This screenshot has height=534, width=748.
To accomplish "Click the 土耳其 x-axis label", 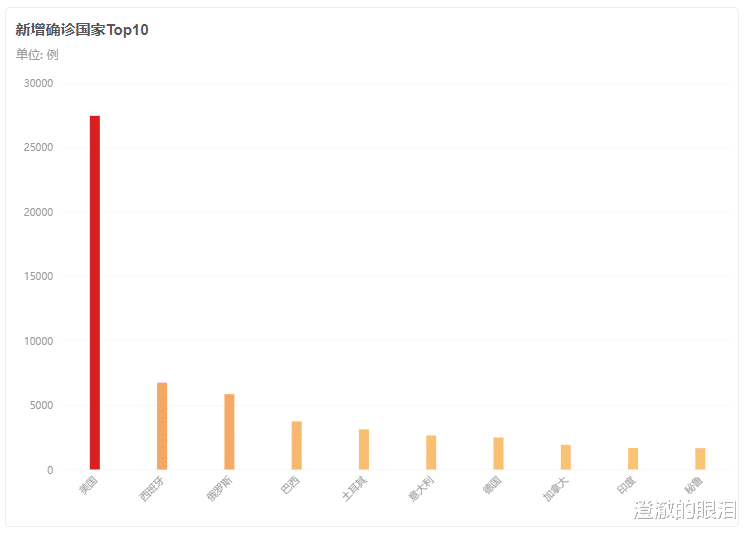I will click(354, 489).
